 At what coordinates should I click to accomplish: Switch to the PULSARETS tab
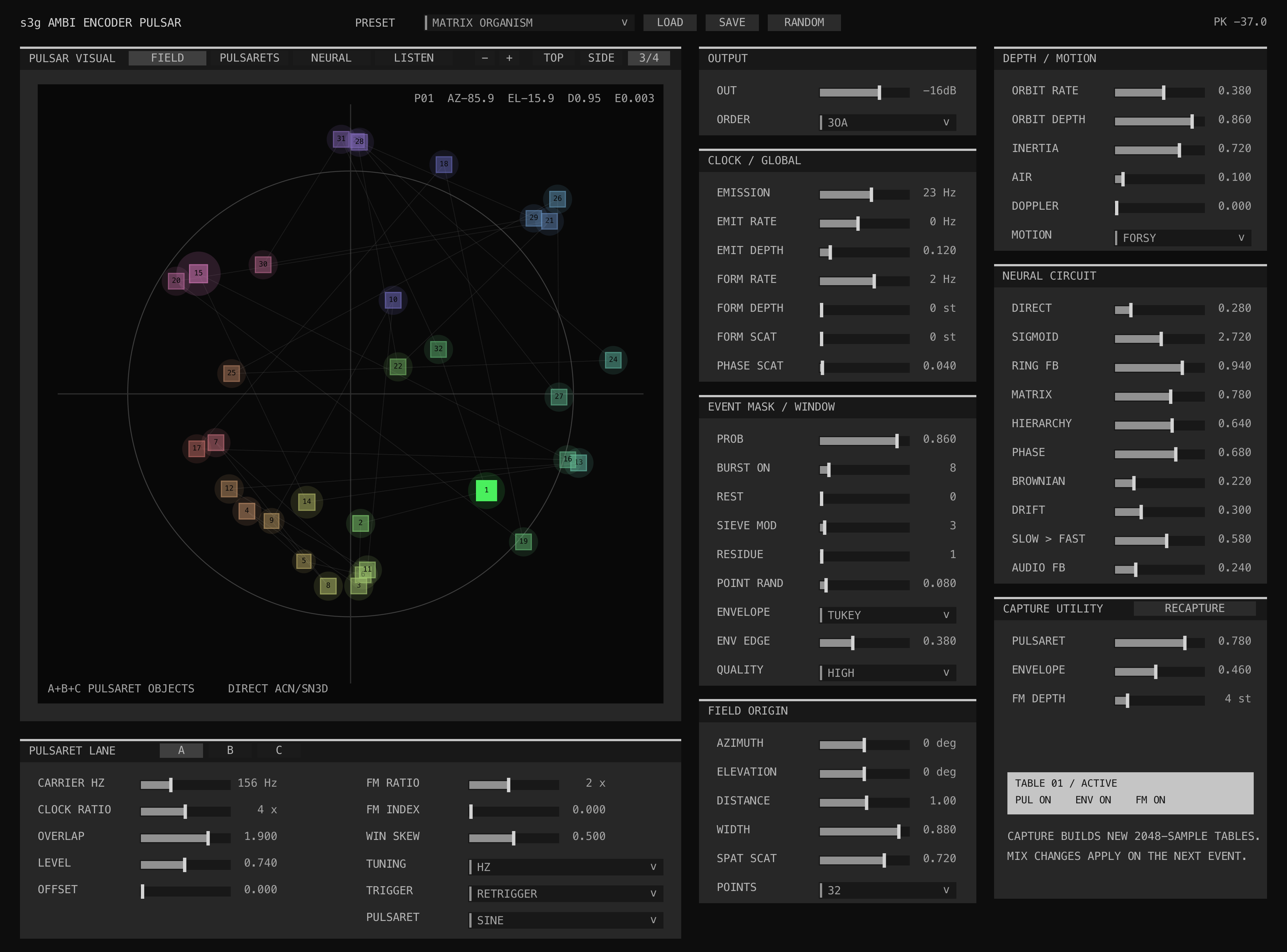tap(250, 58)
